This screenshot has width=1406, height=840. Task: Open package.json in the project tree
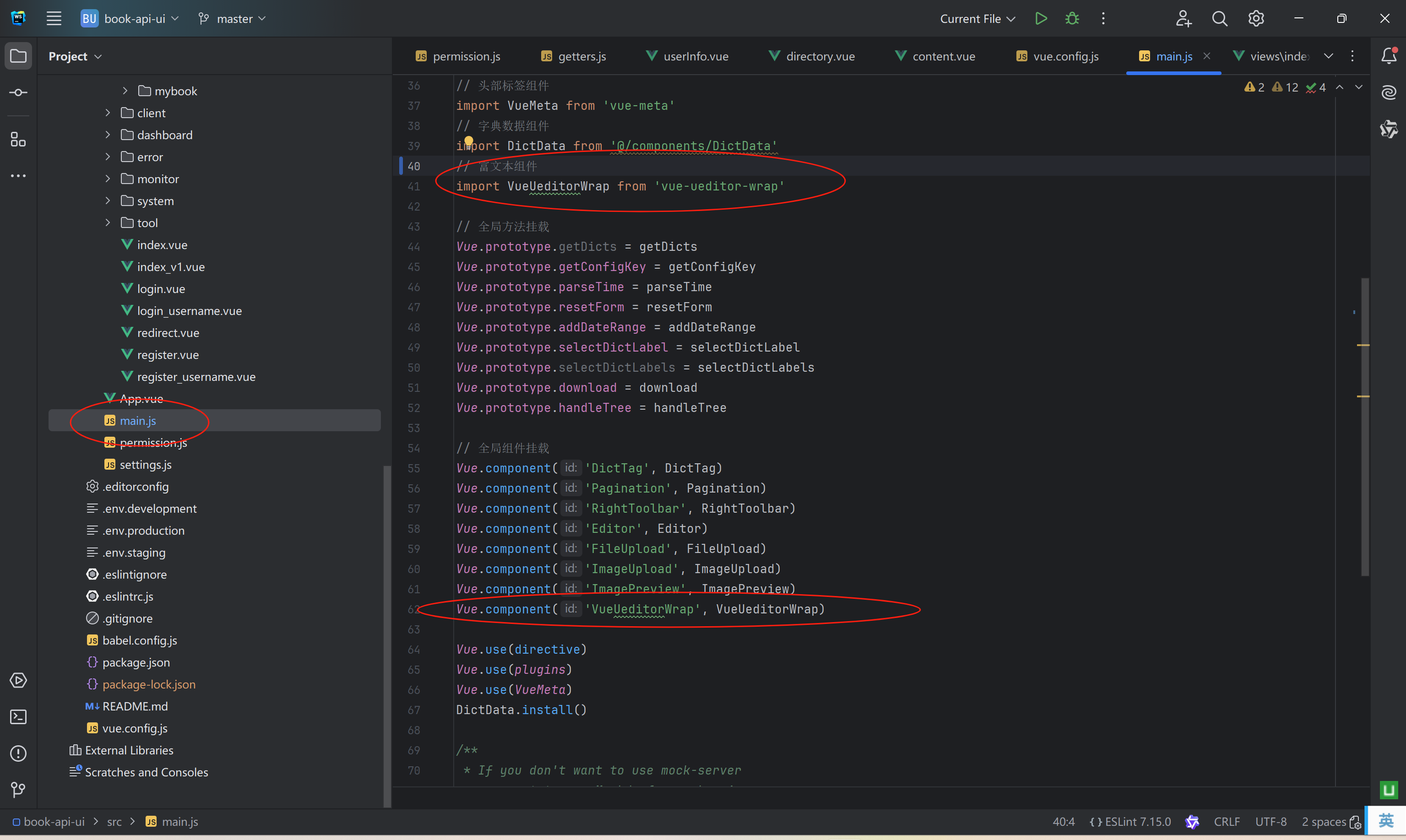136,662
